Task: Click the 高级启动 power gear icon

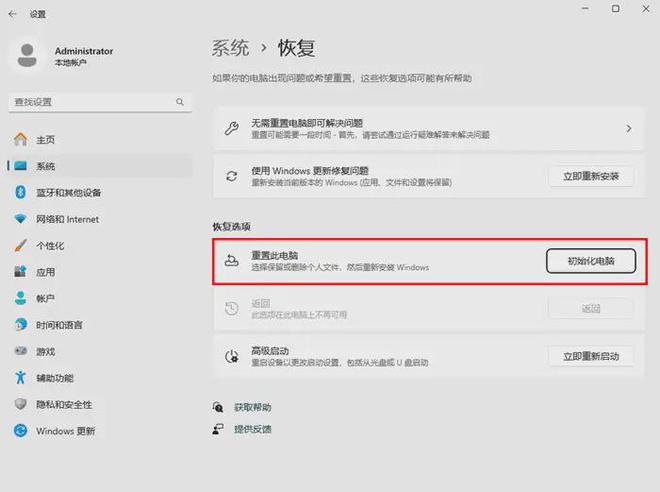Action: point(232,356)
